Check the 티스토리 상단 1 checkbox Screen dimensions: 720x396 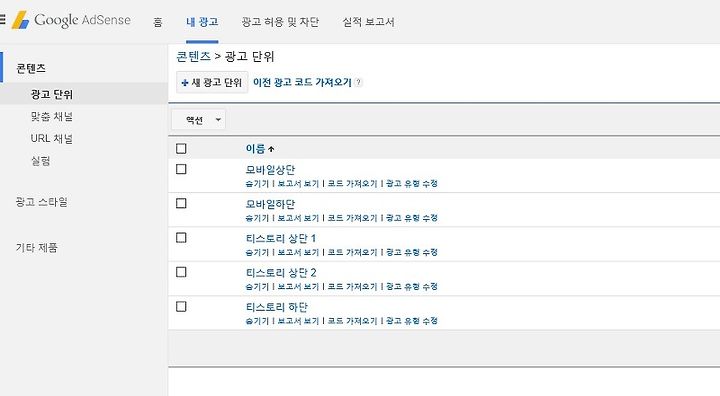coord(181,238)
